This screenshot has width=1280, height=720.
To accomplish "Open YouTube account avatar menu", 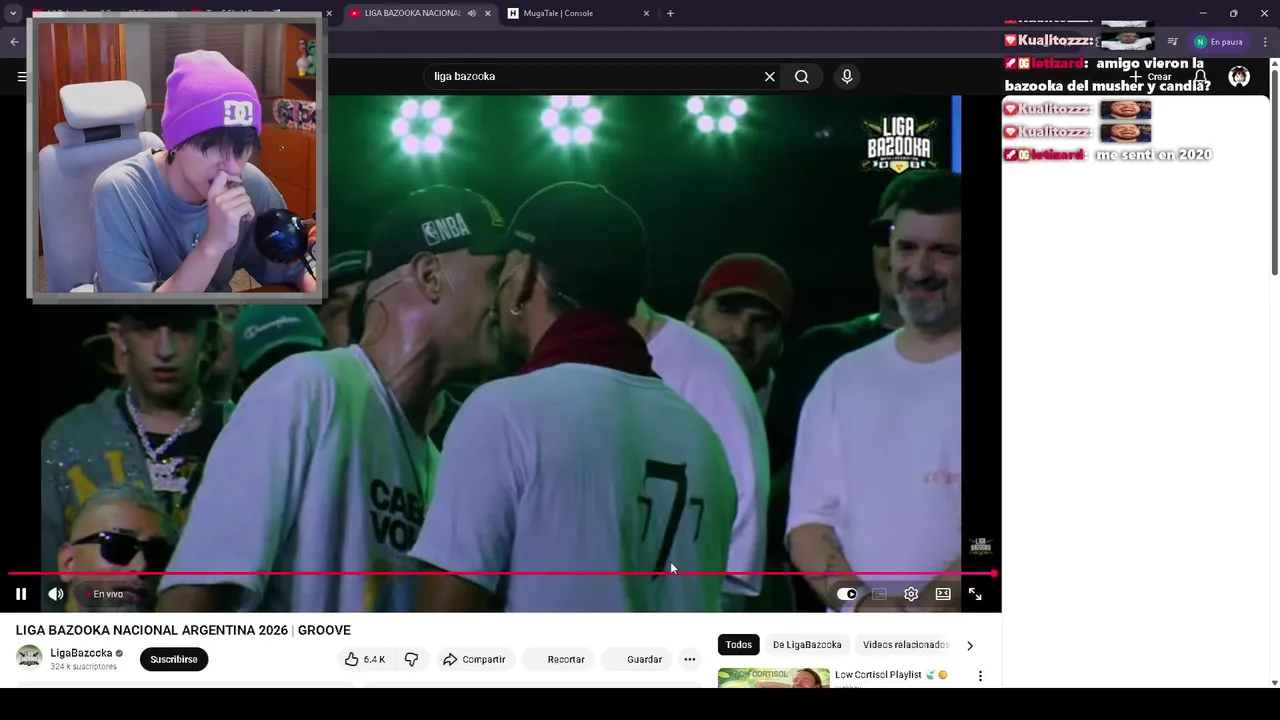I will tap(1239, 77).
